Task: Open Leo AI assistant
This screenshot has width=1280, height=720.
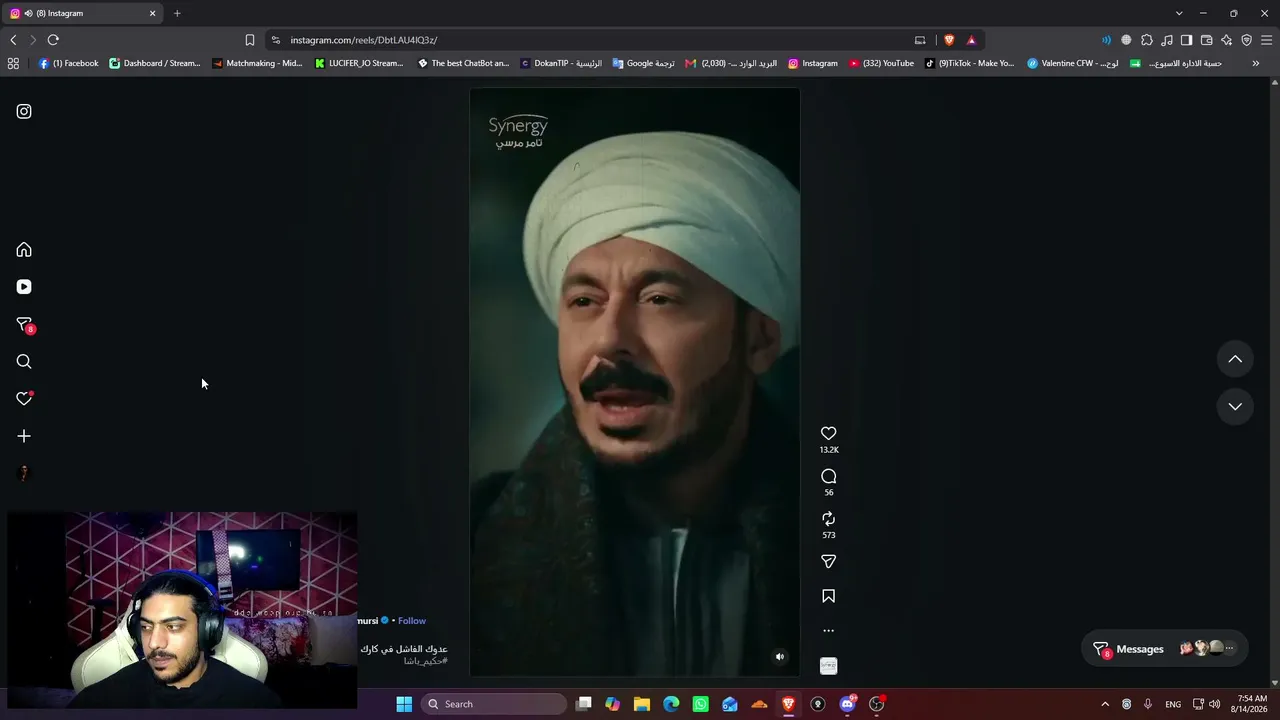Action: (x=1226, y=40)
